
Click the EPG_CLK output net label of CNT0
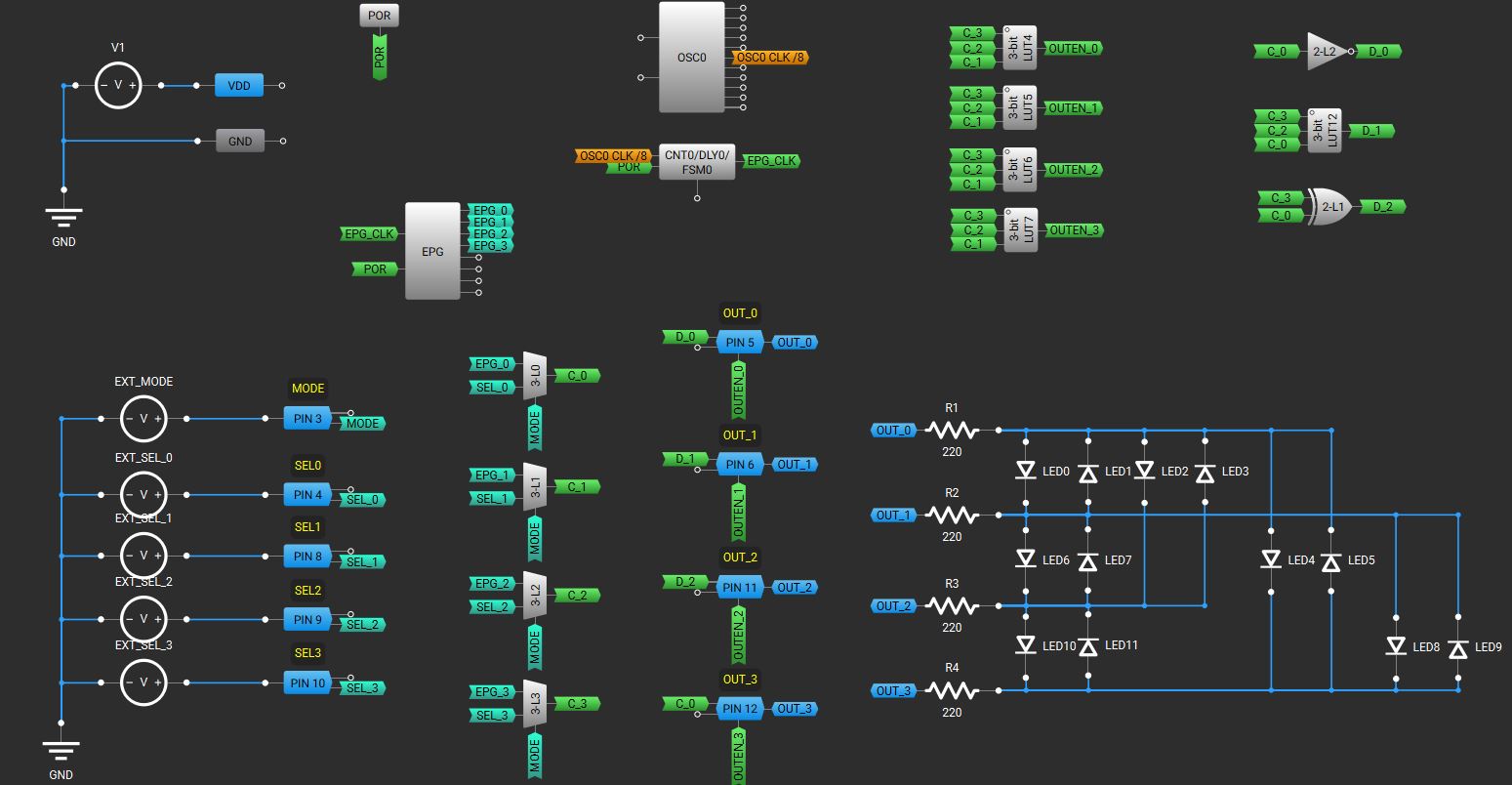click(771, 161)
